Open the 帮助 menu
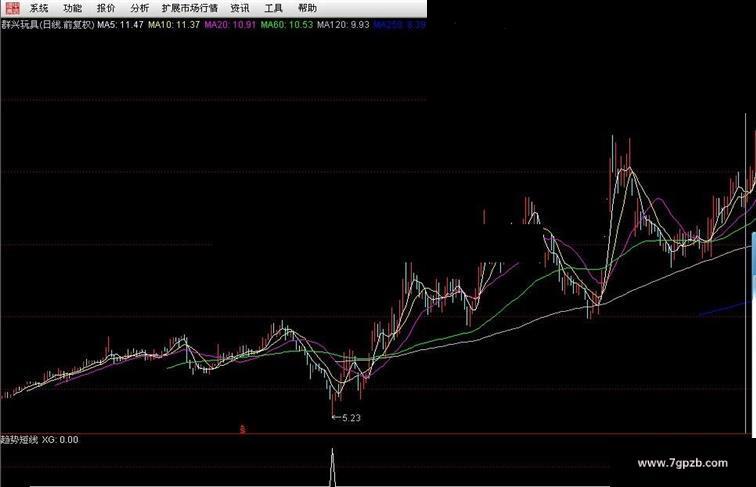756x487 pixels. (x=307, y=8)
